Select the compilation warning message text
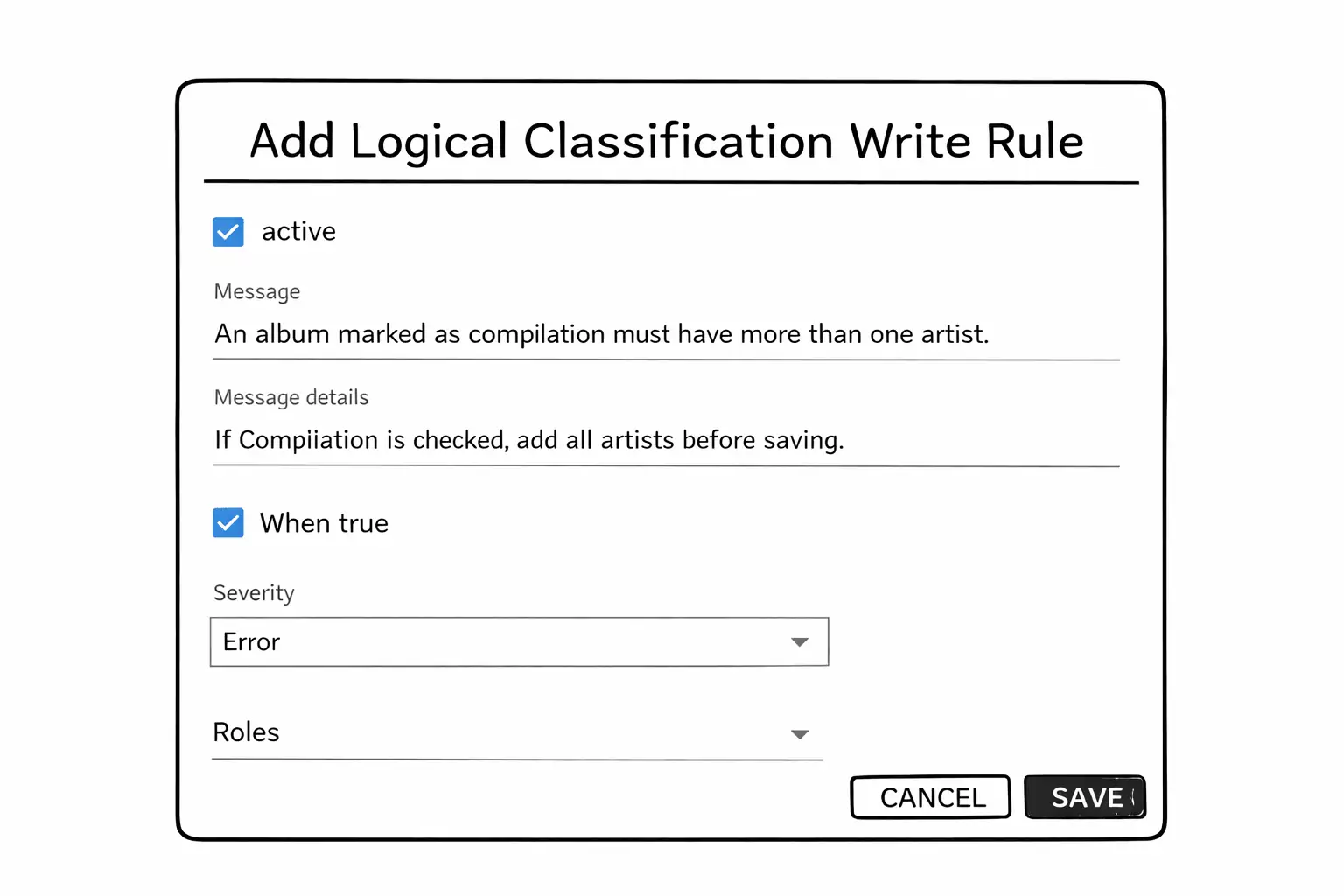The width and height of the screenshot is (1344, 896). click(601, 334)
